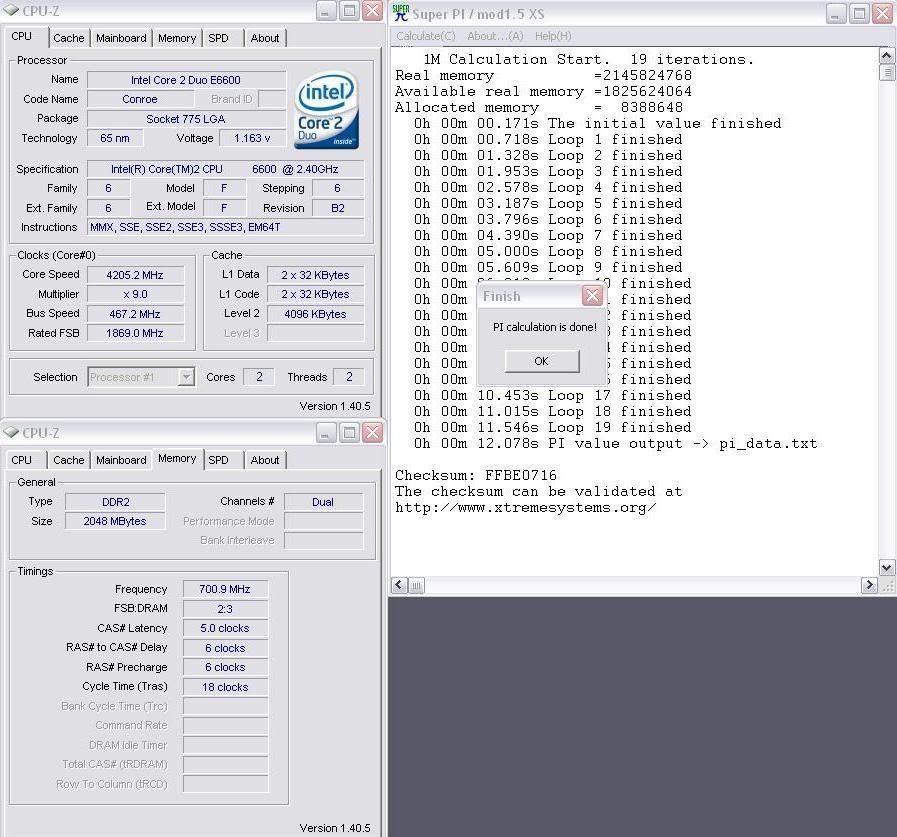The height and width of the screenshot is (837, 897).
Task: Switch to Mainboard tab in top CPU-Z window
Action: point(121,38)
